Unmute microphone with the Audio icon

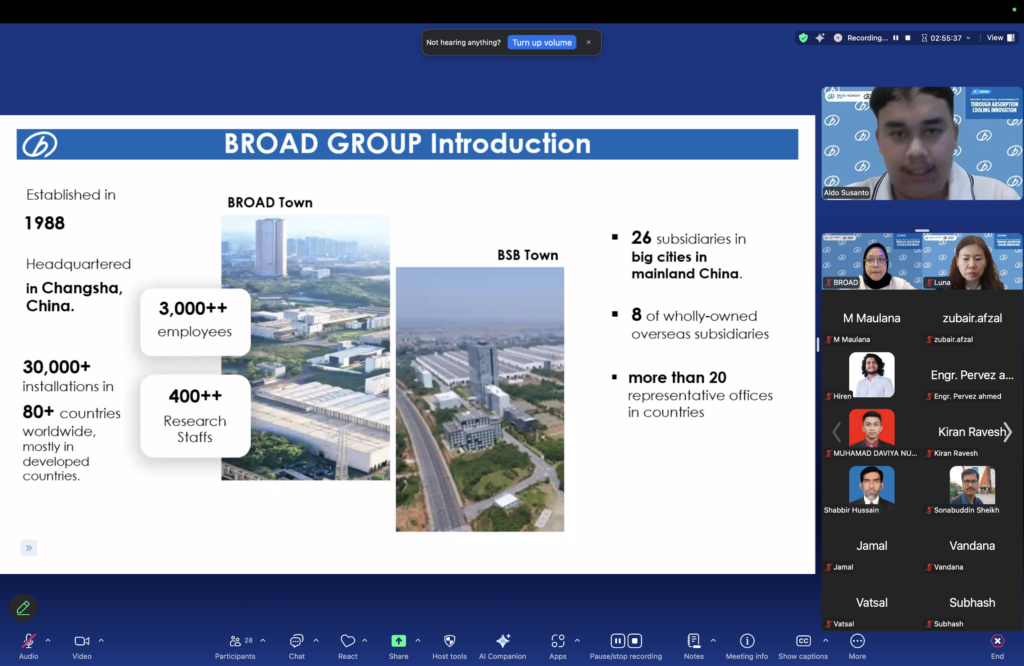coord(28,642)
